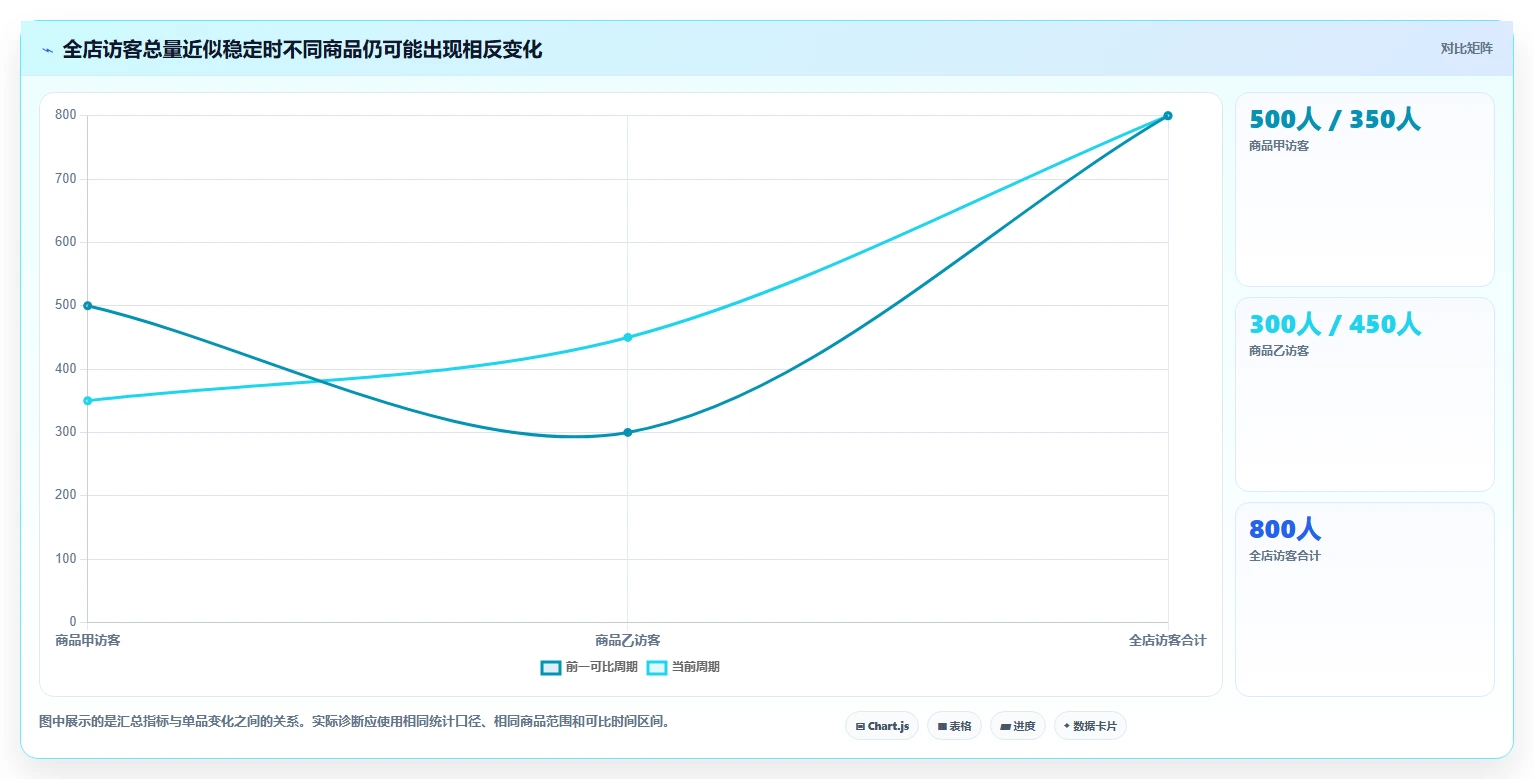1534x779 pixels.
Task: Toggle the 当前周期 legend item
Action: pos(683,667)
